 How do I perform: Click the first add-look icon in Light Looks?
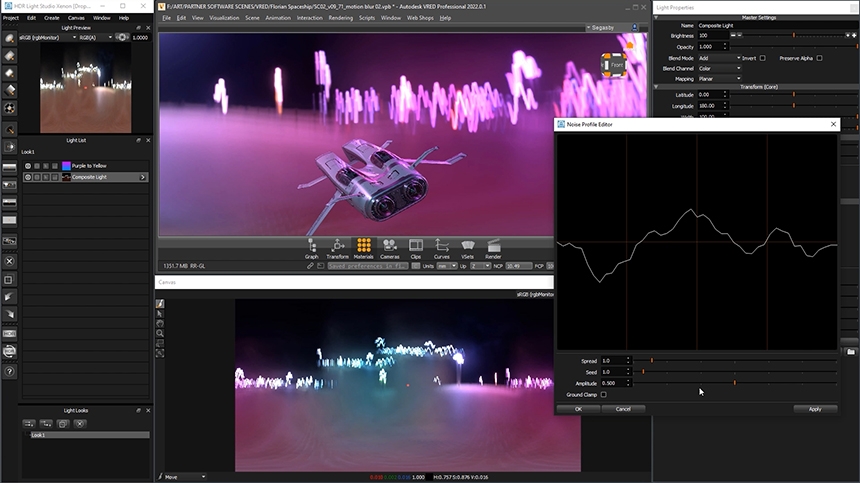click(29, 424)
